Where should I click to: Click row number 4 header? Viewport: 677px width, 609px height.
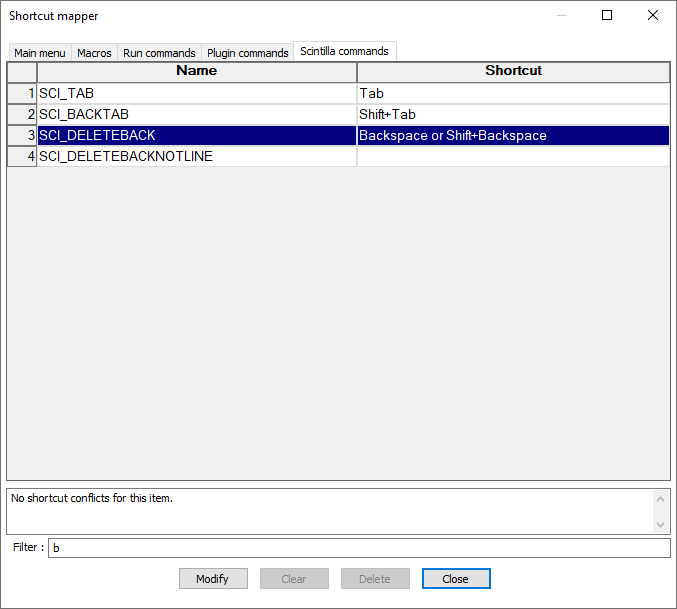coord(22,156)
